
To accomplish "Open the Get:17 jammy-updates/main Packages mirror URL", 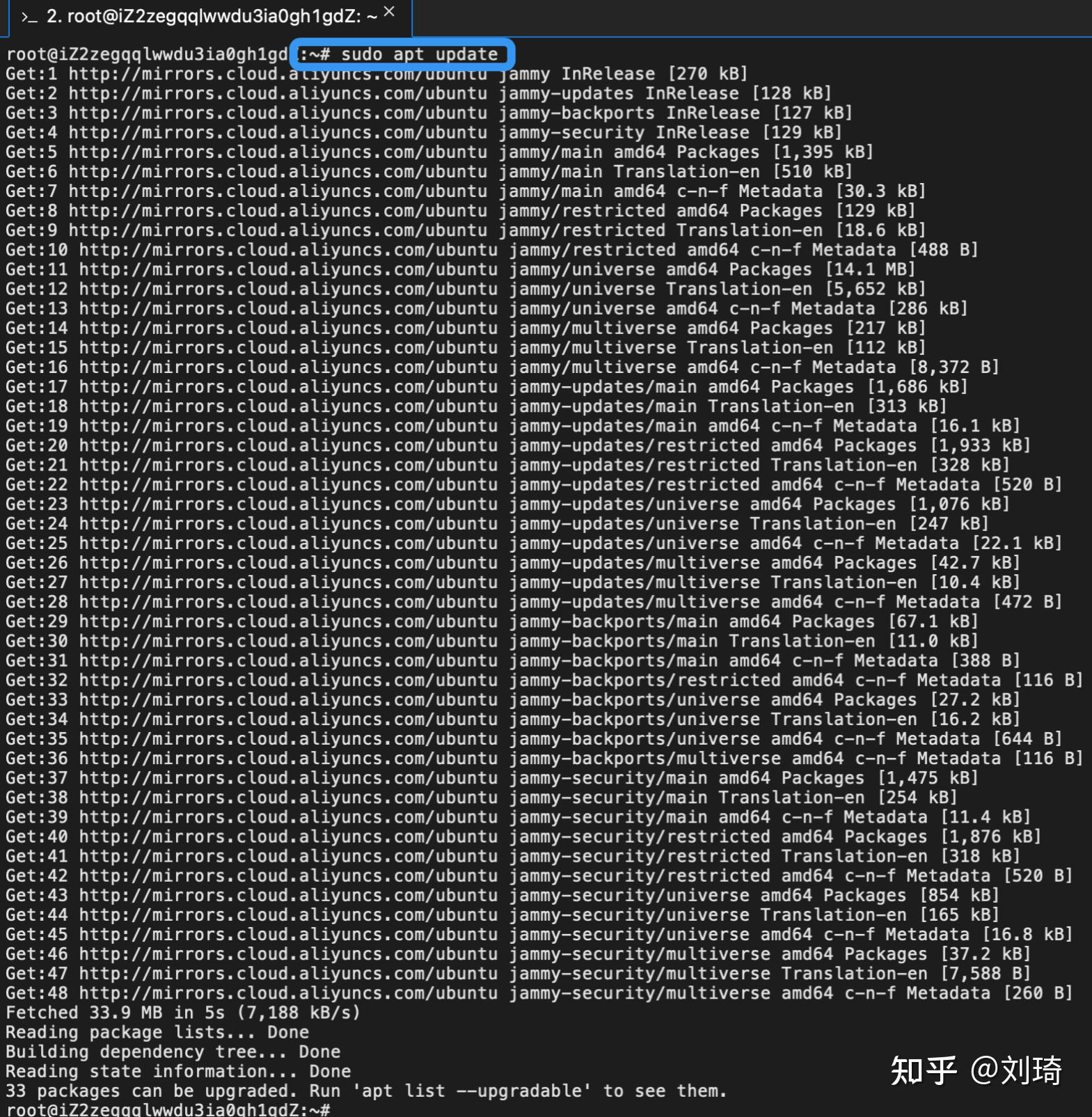I will pos(288,387).
